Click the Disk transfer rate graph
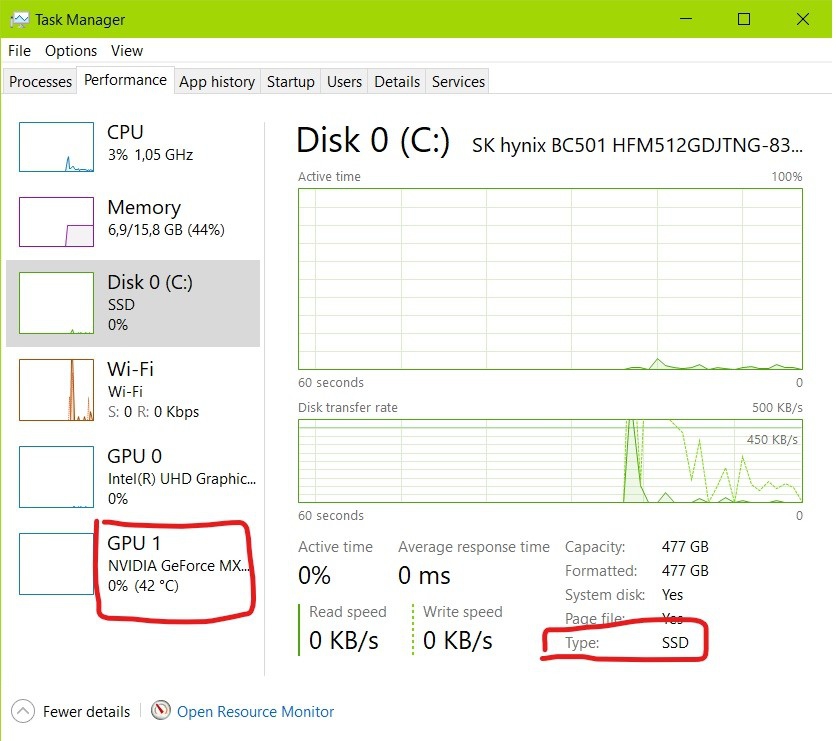 (549, 460)
